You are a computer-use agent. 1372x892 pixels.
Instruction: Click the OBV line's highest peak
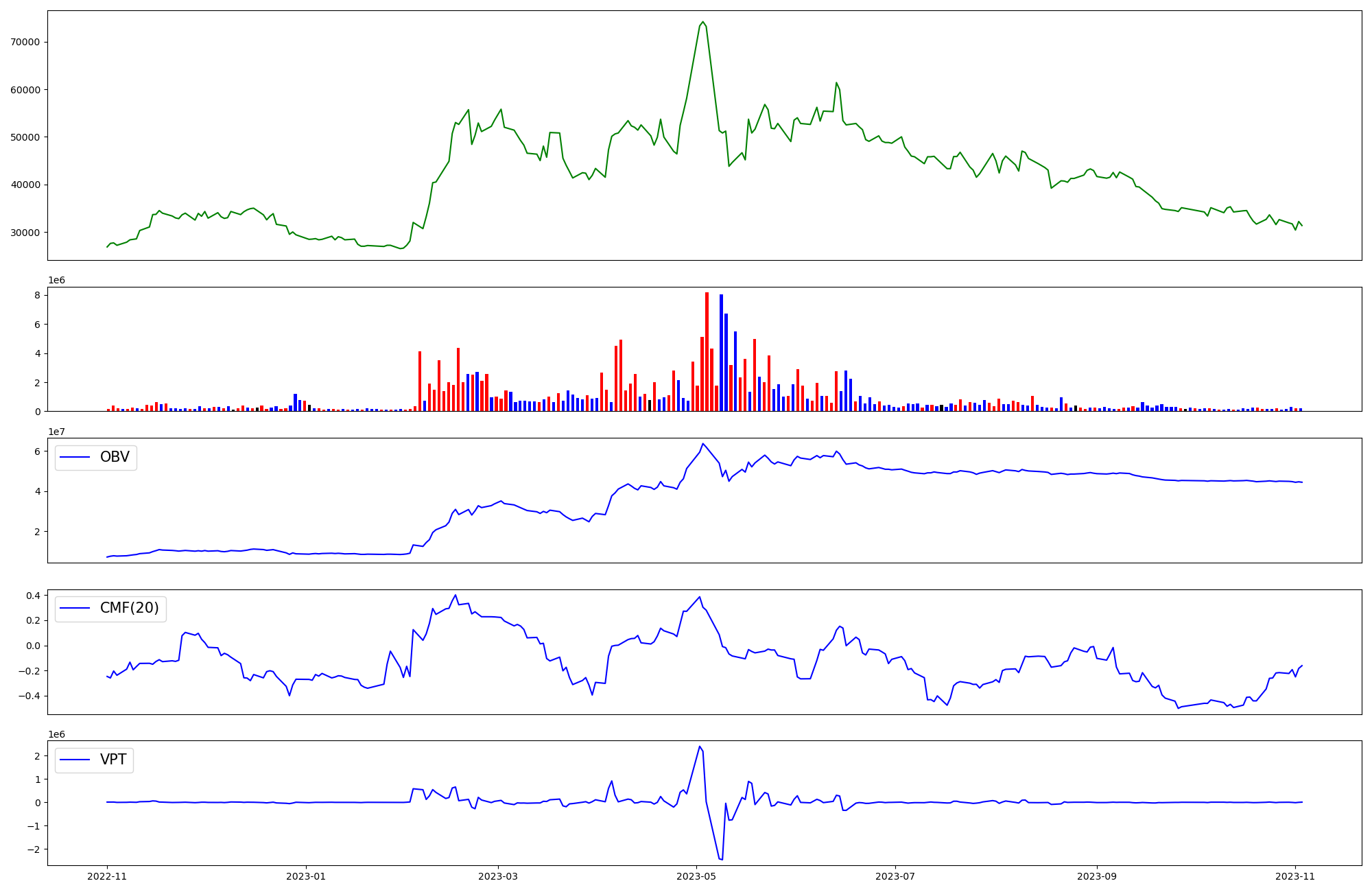pos(702,444)
